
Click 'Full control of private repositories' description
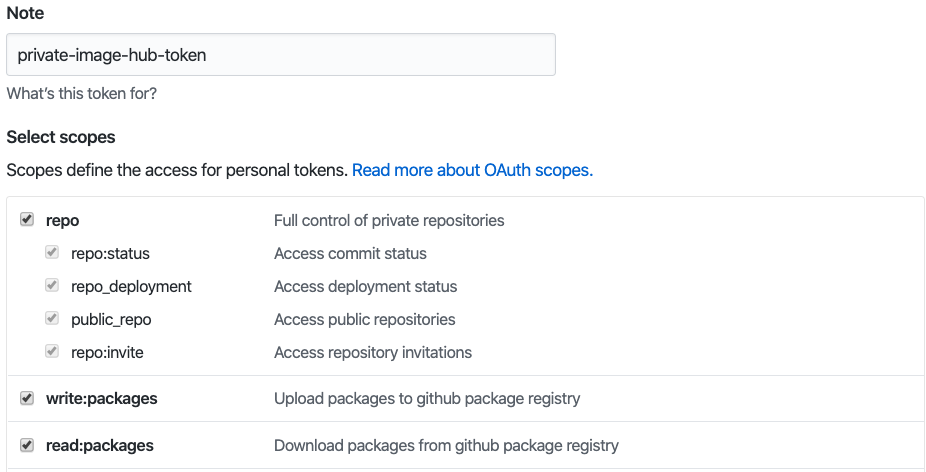pyautogui.click(x=389, y=220)
